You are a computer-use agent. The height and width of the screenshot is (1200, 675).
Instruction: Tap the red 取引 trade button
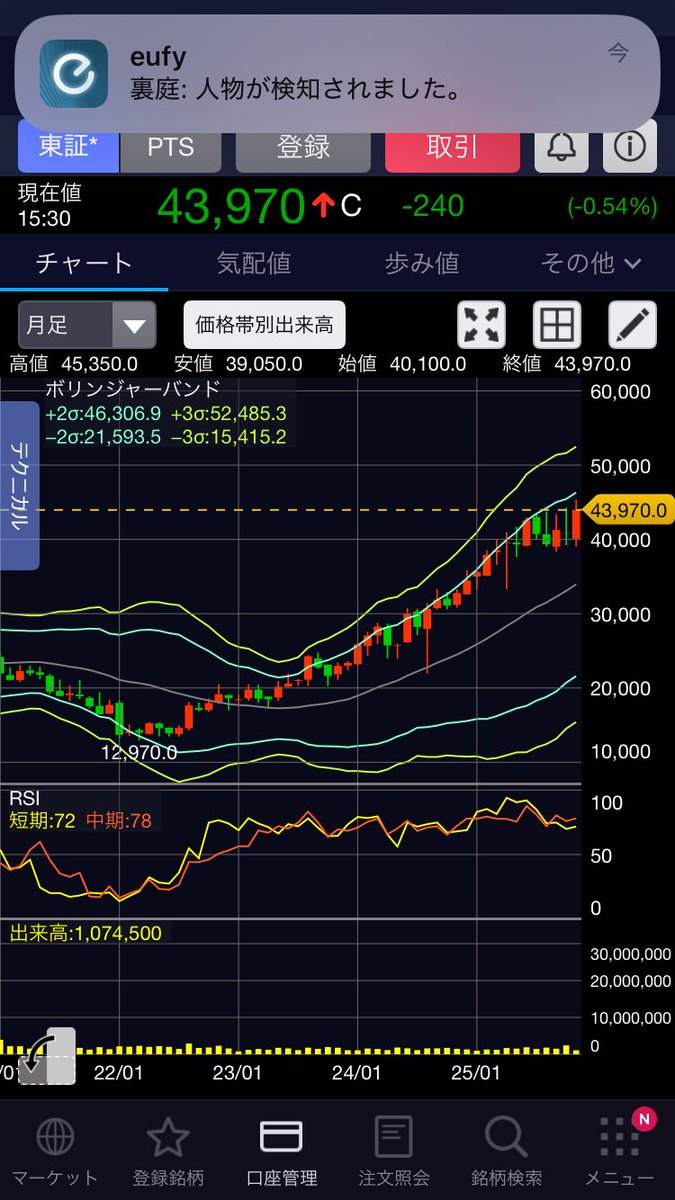click(452, 148)
